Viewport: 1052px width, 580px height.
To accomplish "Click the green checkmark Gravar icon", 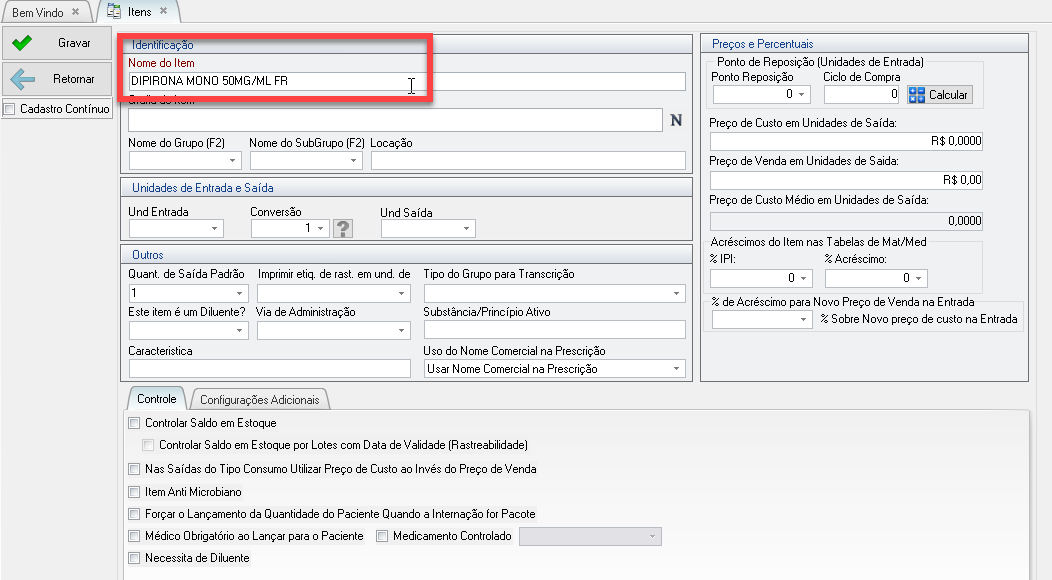I will pos(23,44).
